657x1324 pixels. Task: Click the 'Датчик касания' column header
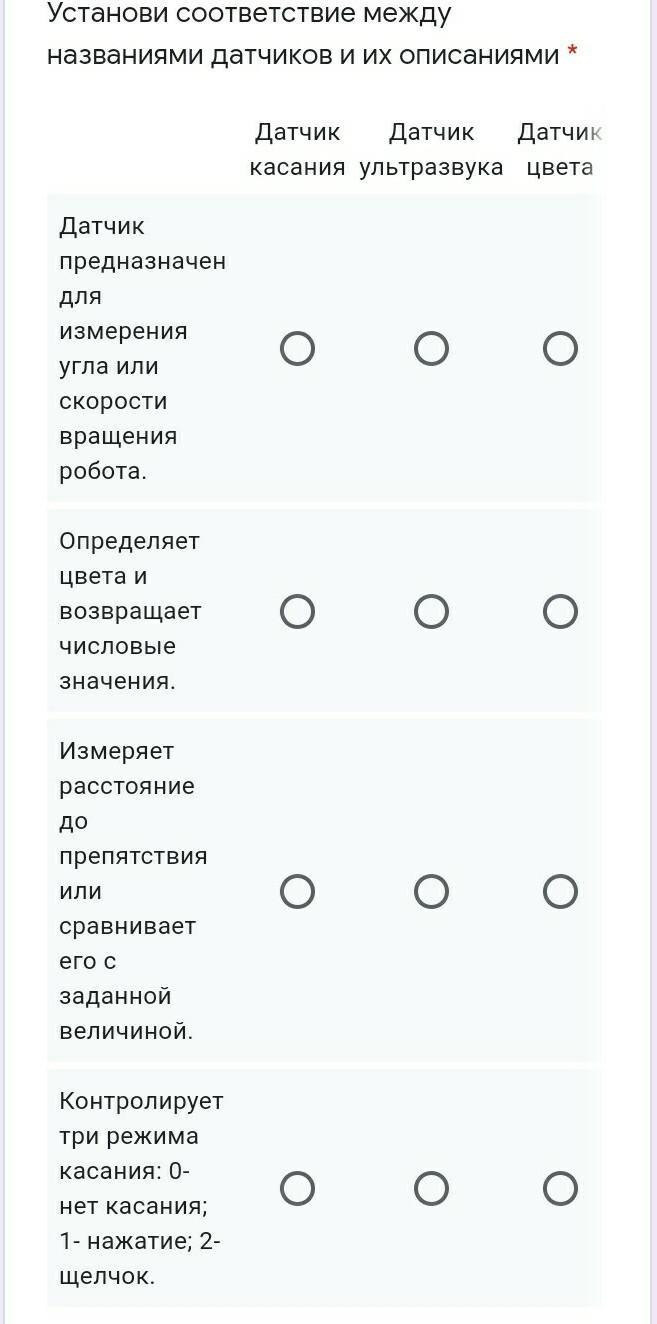[x=297, y=149]
